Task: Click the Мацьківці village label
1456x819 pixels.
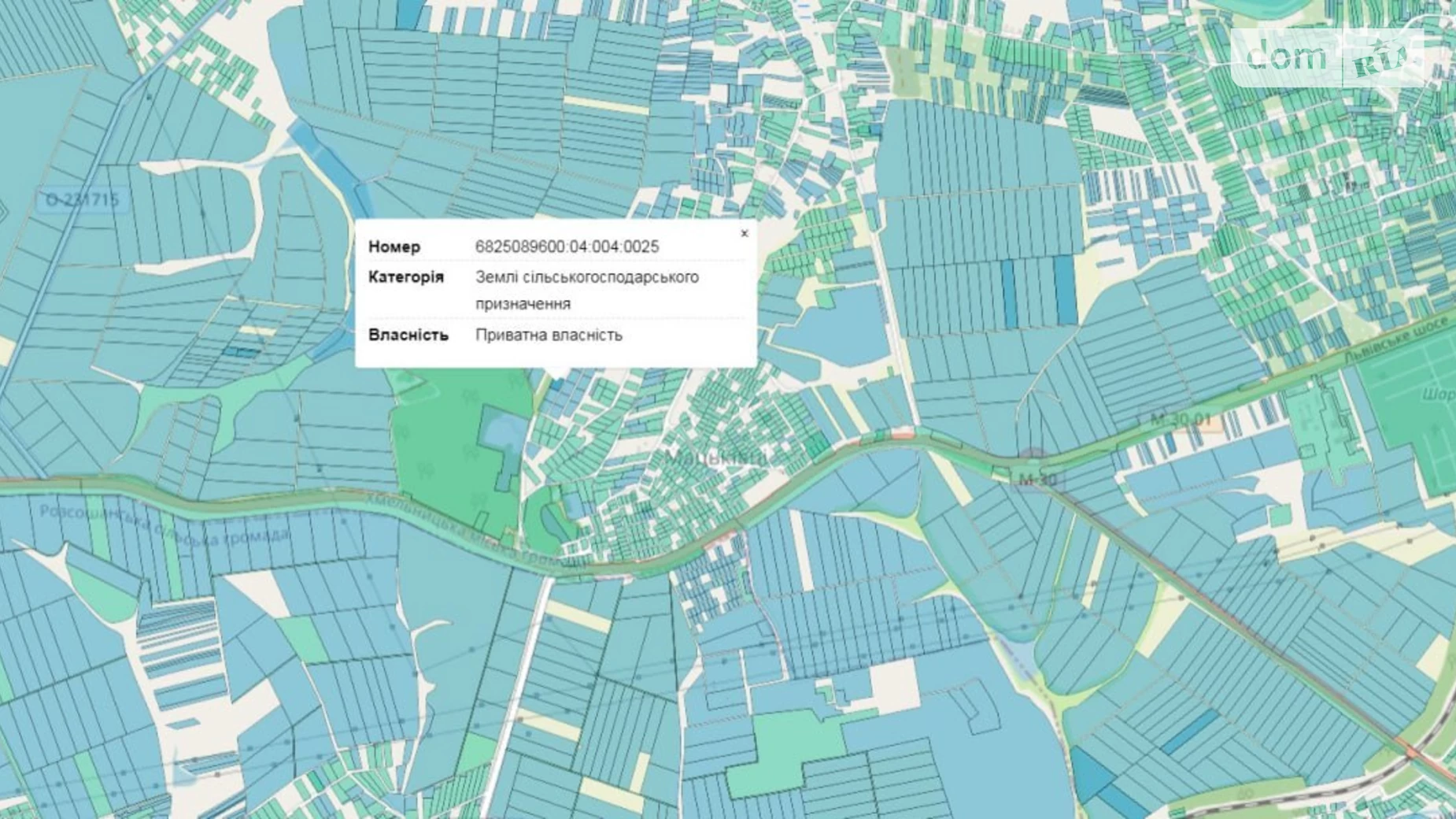Action: point(715,457)
